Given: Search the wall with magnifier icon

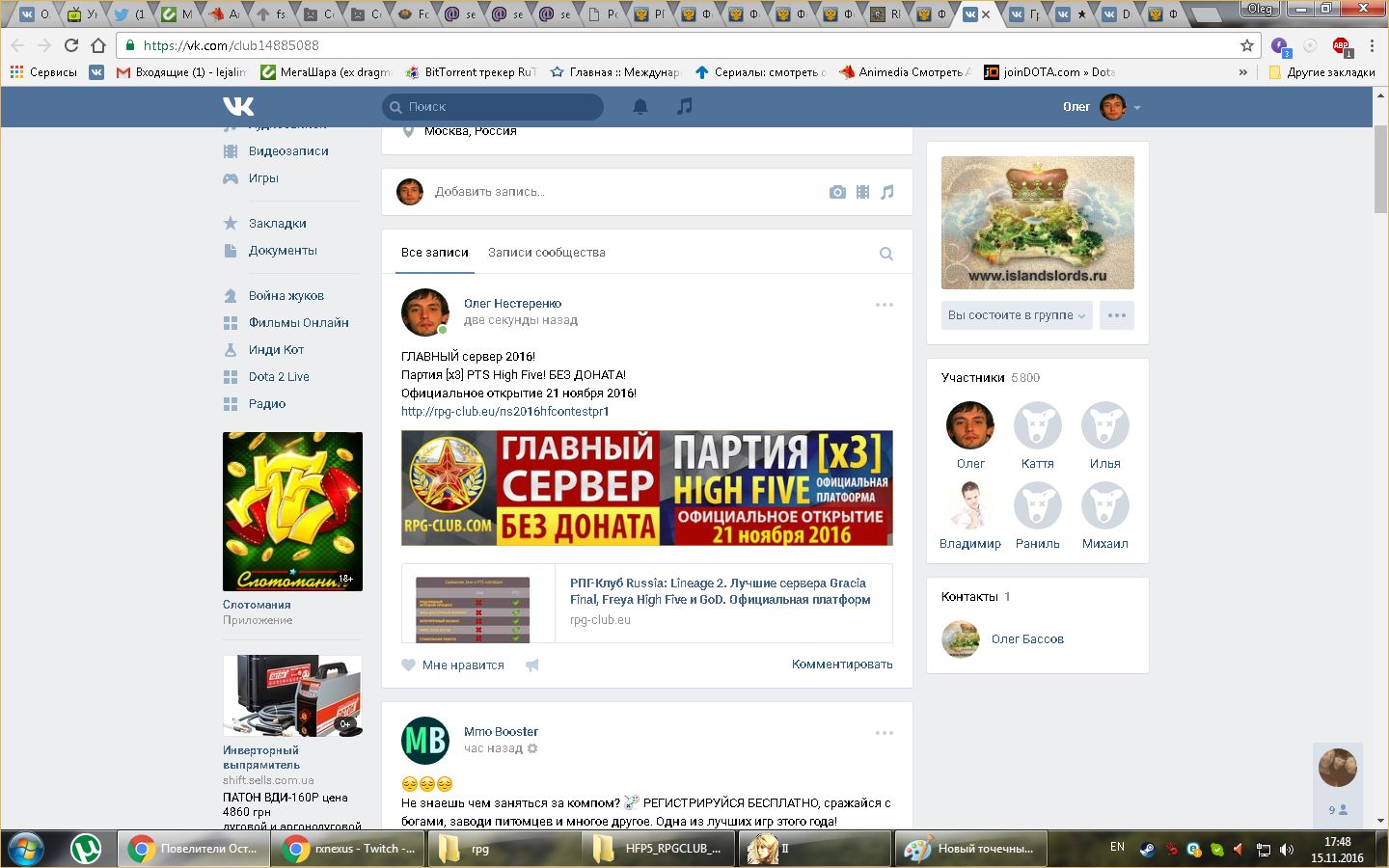Looking at the screenshot, I should click(886, 254).
